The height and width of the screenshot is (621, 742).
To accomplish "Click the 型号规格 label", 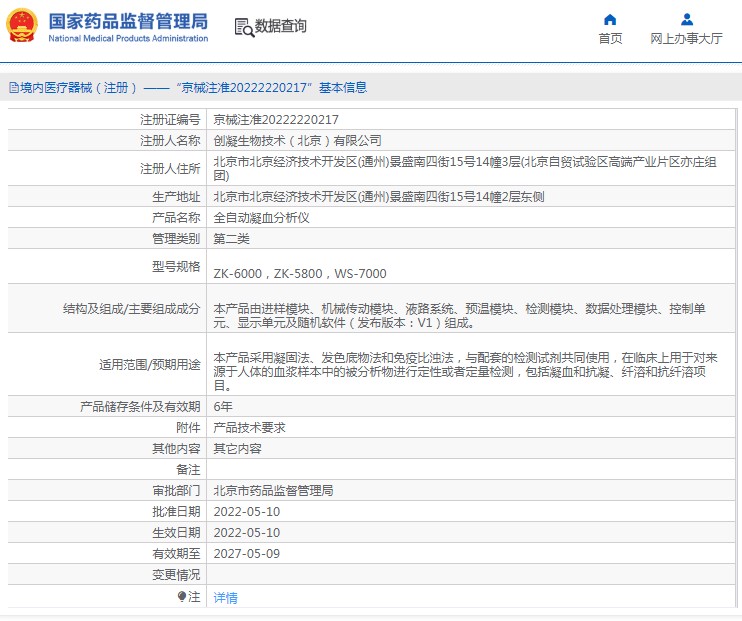I will [x=176, y=266].
